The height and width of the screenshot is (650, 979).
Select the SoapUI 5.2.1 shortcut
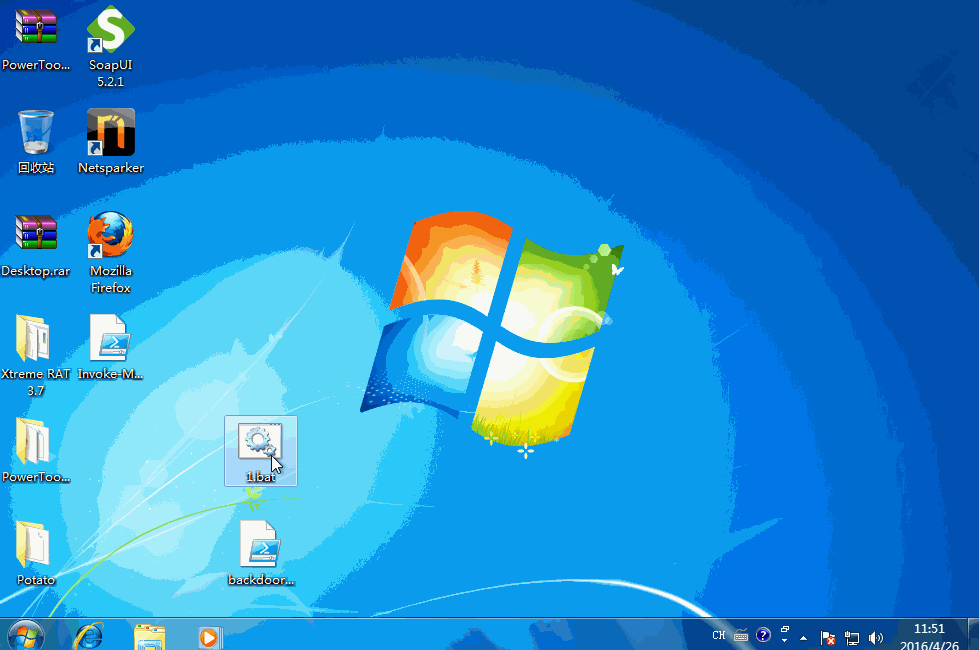(111, 46)
